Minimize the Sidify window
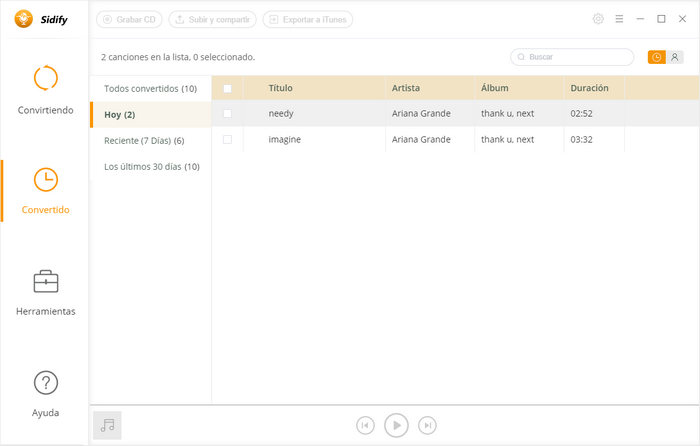 [640, 19]
